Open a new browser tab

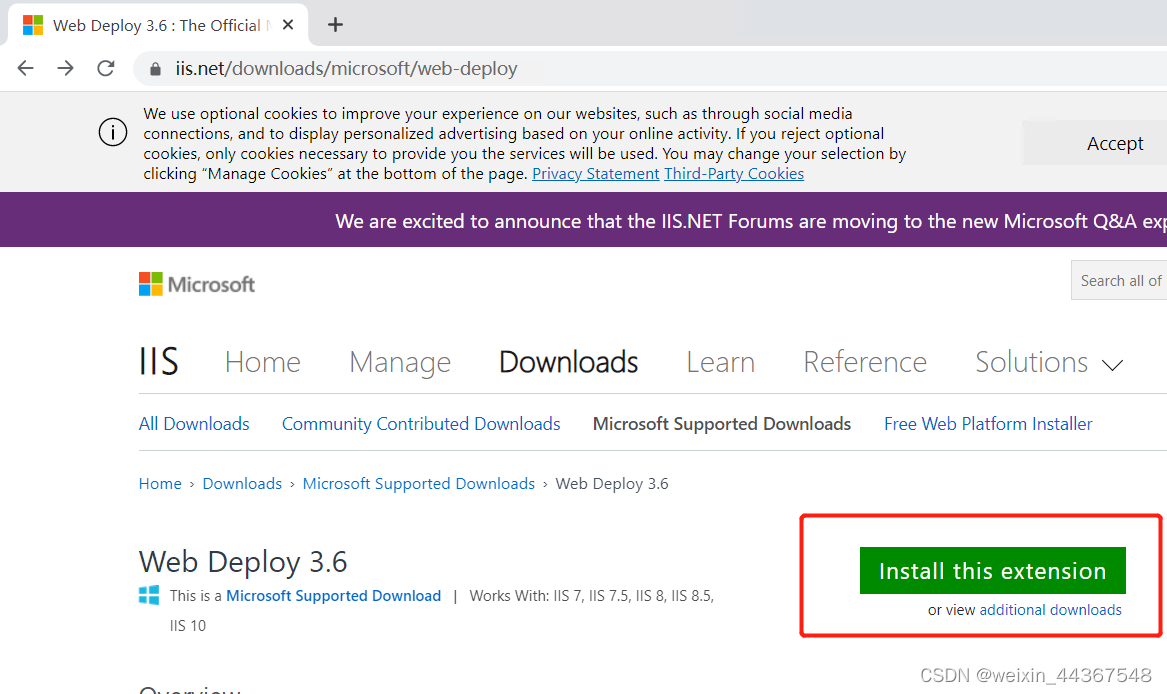click(336, 25)
